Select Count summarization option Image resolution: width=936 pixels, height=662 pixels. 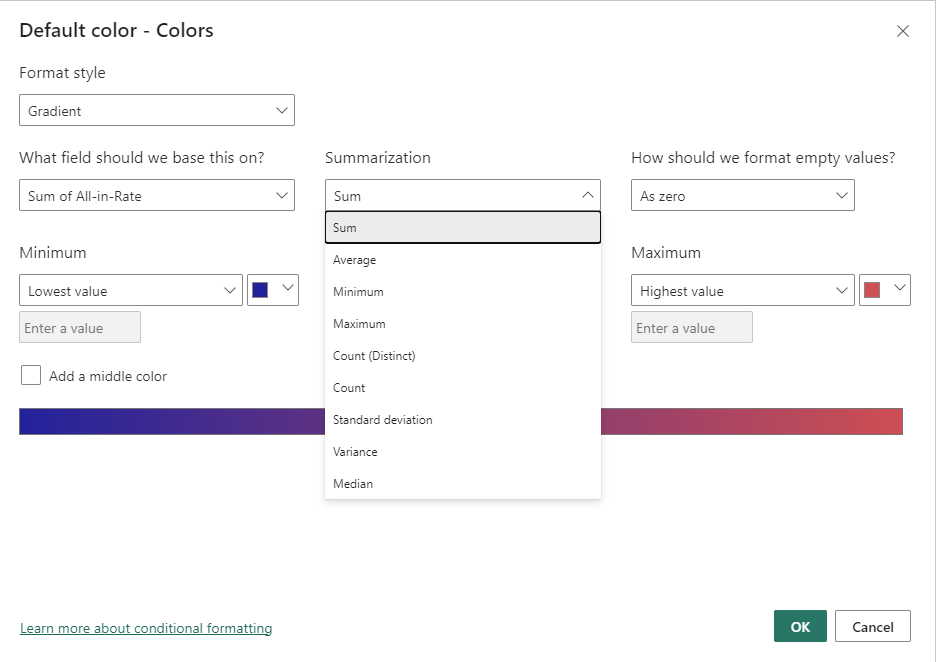click(463, 388)
